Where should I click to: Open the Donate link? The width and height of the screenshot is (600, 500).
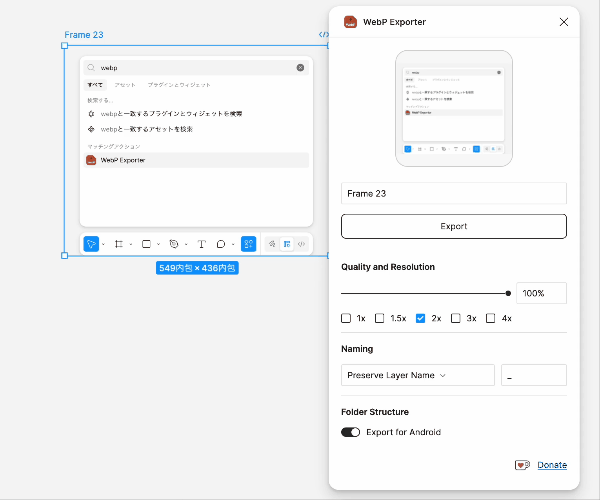click(x=552, y=465)
